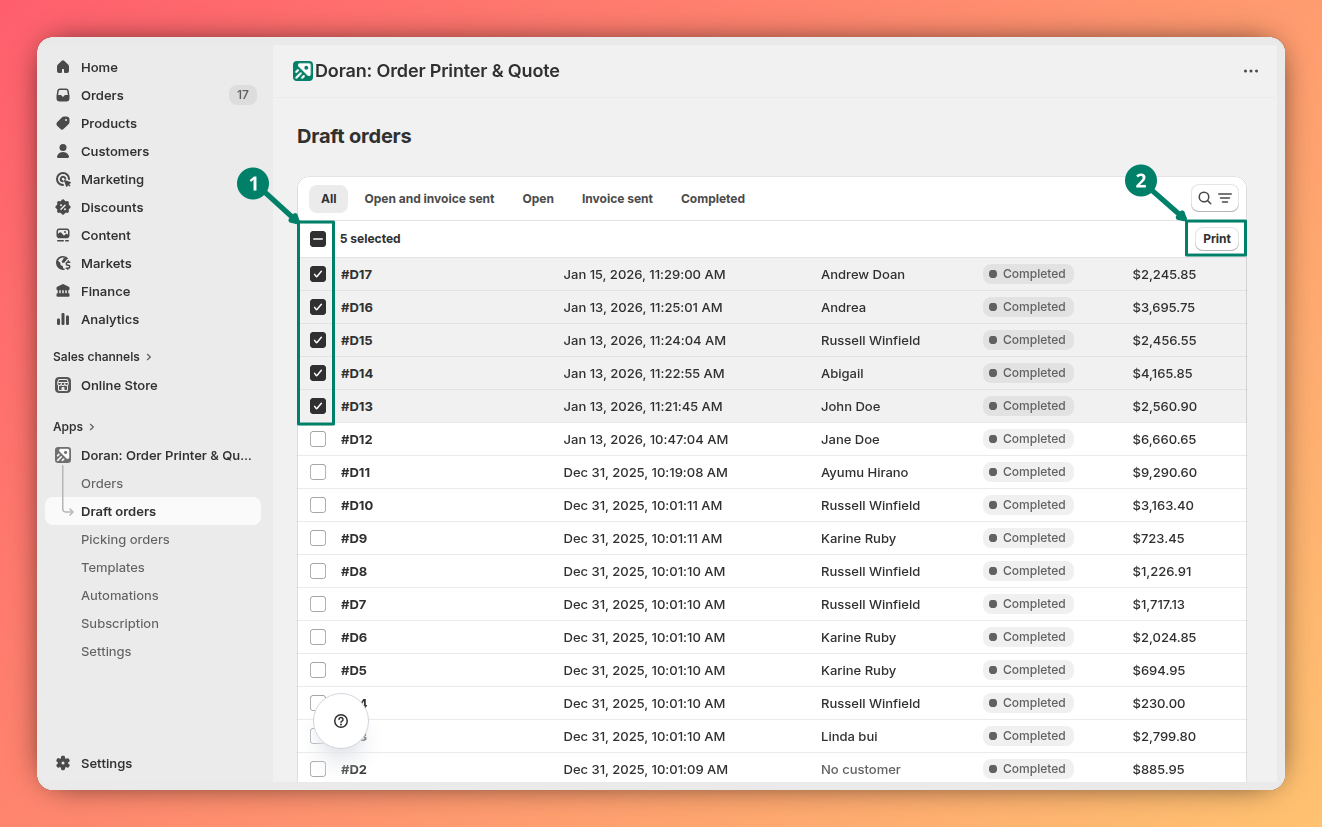Viewport: 1322px width, 827px height.
Task: Open the Invoice sent filter tab
Action: (x=616, y=198)
